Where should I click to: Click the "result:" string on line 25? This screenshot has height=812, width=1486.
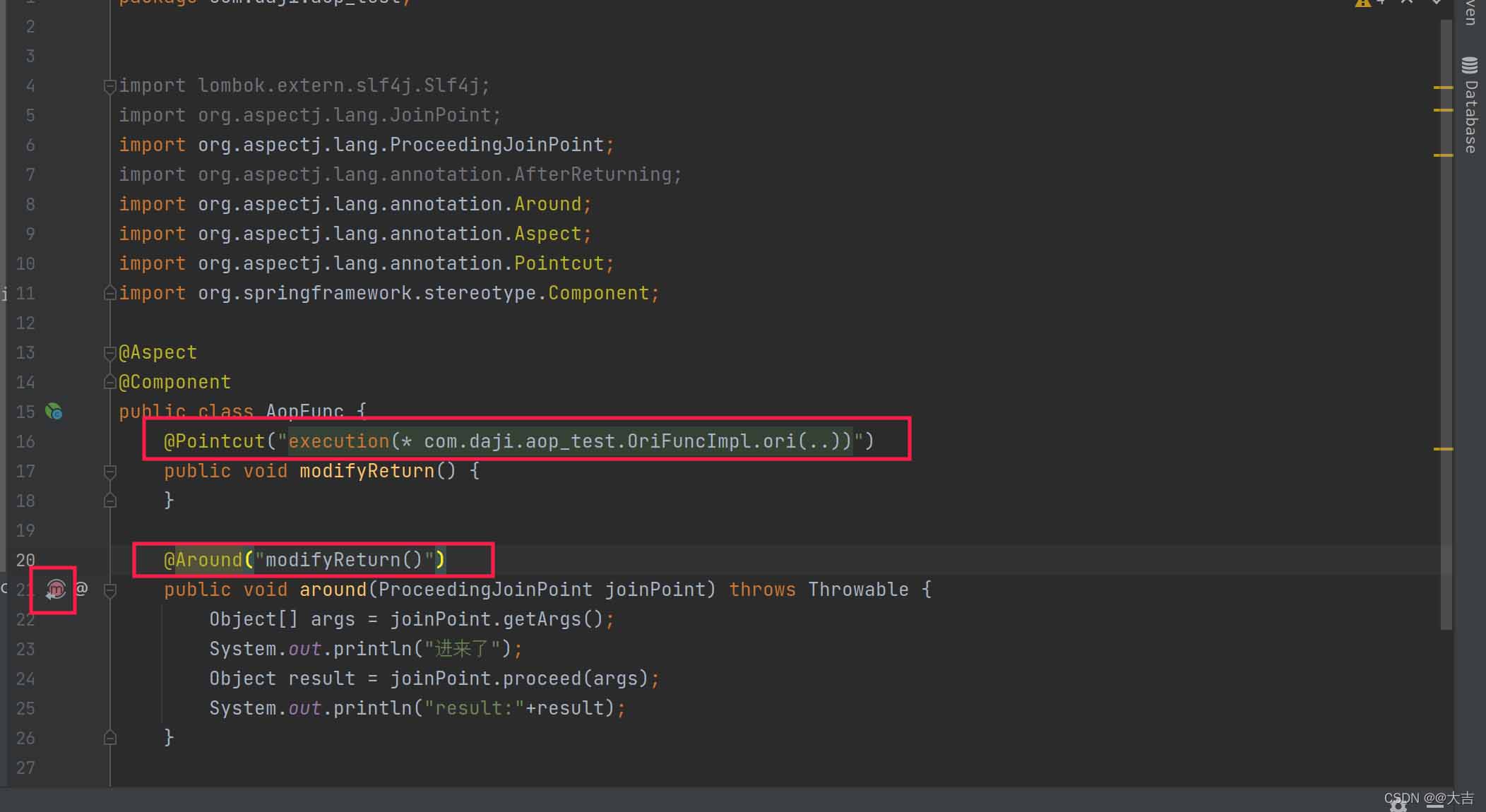(474, 708)
